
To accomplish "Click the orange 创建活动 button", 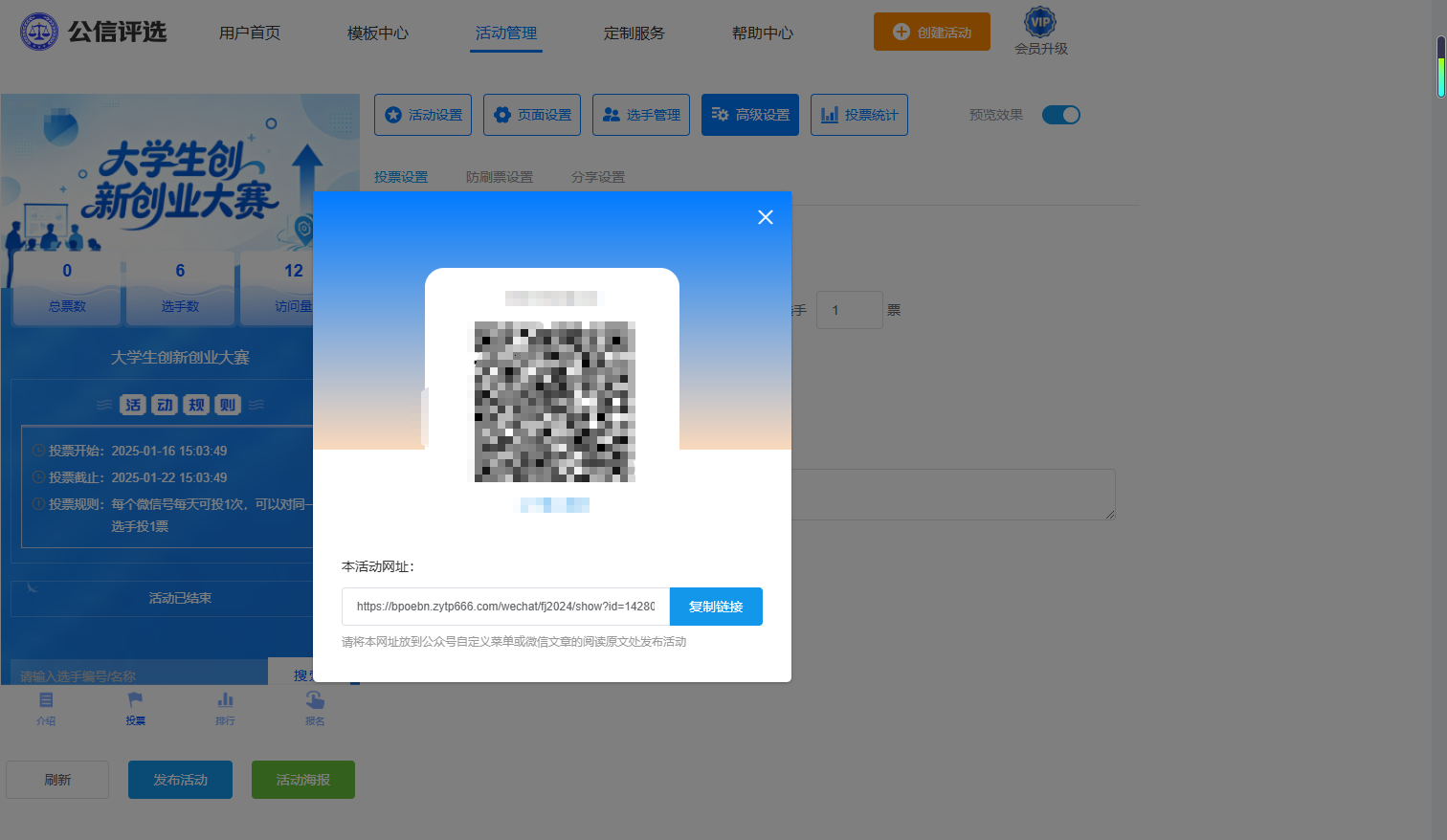I will (932, 32).
